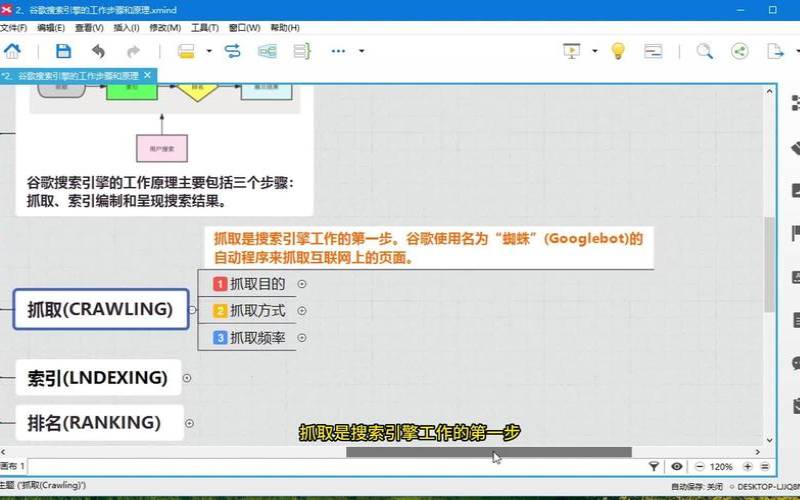Open the 文件(F) menu
The image size is (800, 500).
(13, 28)
